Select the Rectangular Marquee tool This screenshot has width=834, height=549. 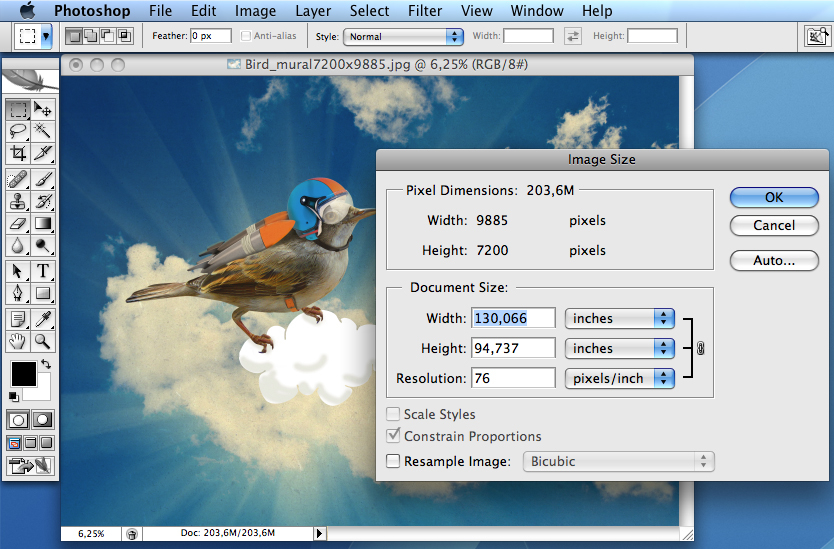[18, 109]
